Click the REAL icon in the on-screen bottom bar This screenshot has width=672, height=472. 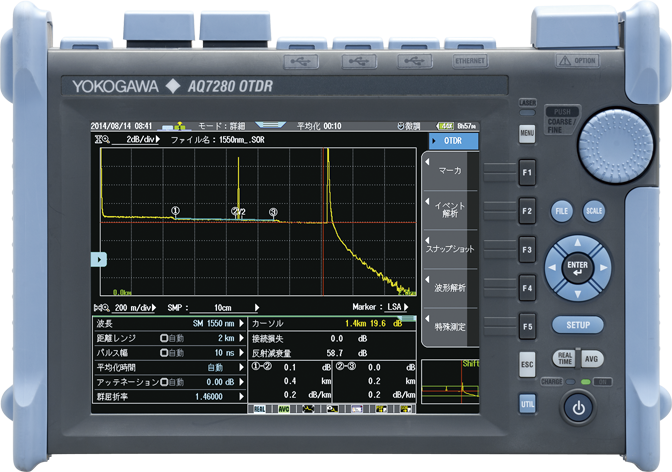[259, 409]
